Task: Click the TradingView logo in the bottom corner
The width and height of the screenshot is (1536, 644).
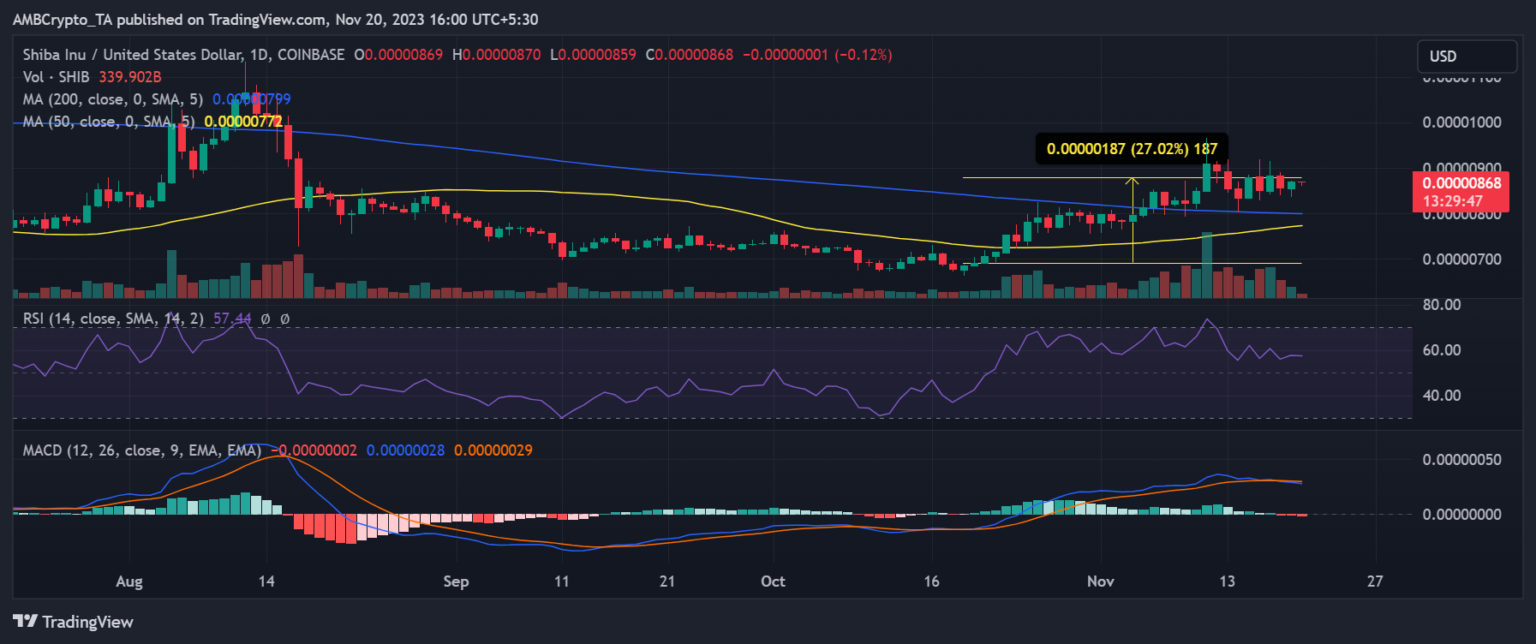Action: (x=72, y=621)
